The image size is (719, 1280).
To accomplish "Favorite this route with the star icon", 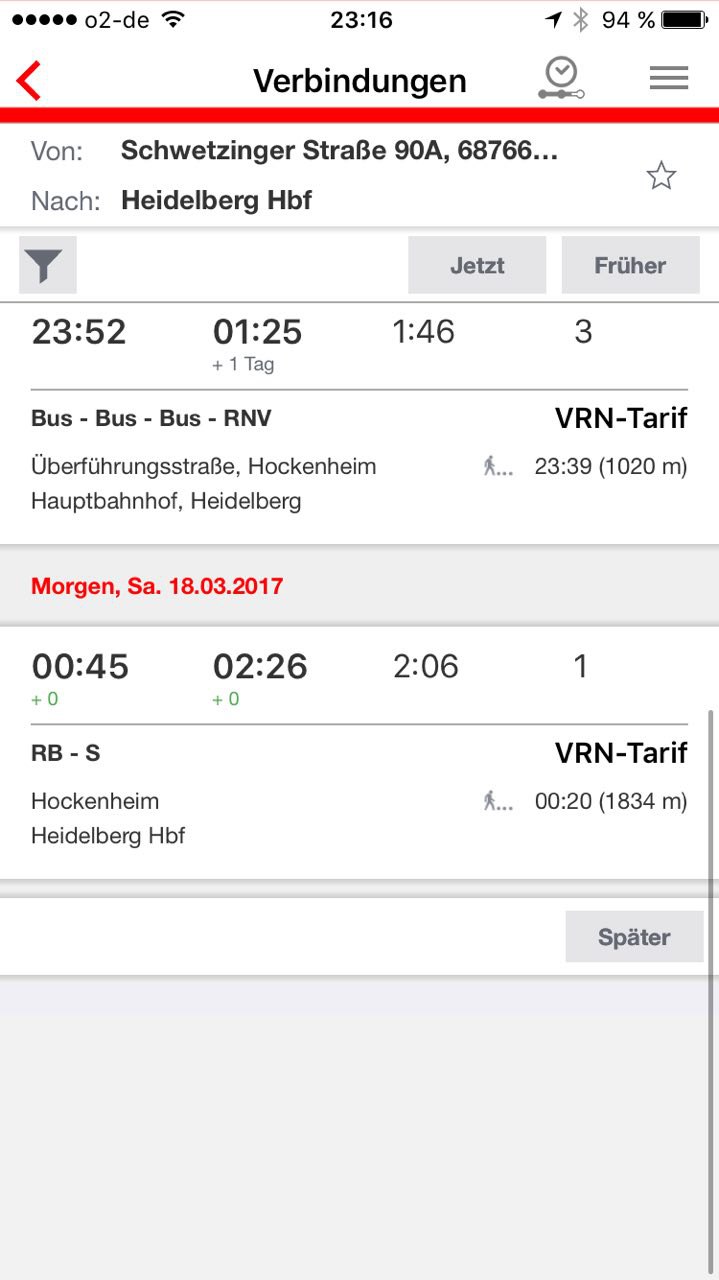I will coord(661,177).
